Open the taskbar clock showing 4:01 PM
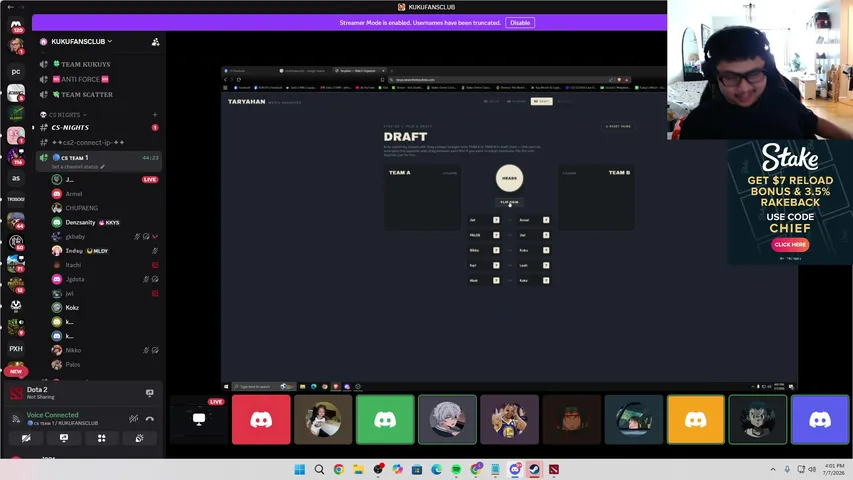Screen dimensions: 853x480 (835, 469)
